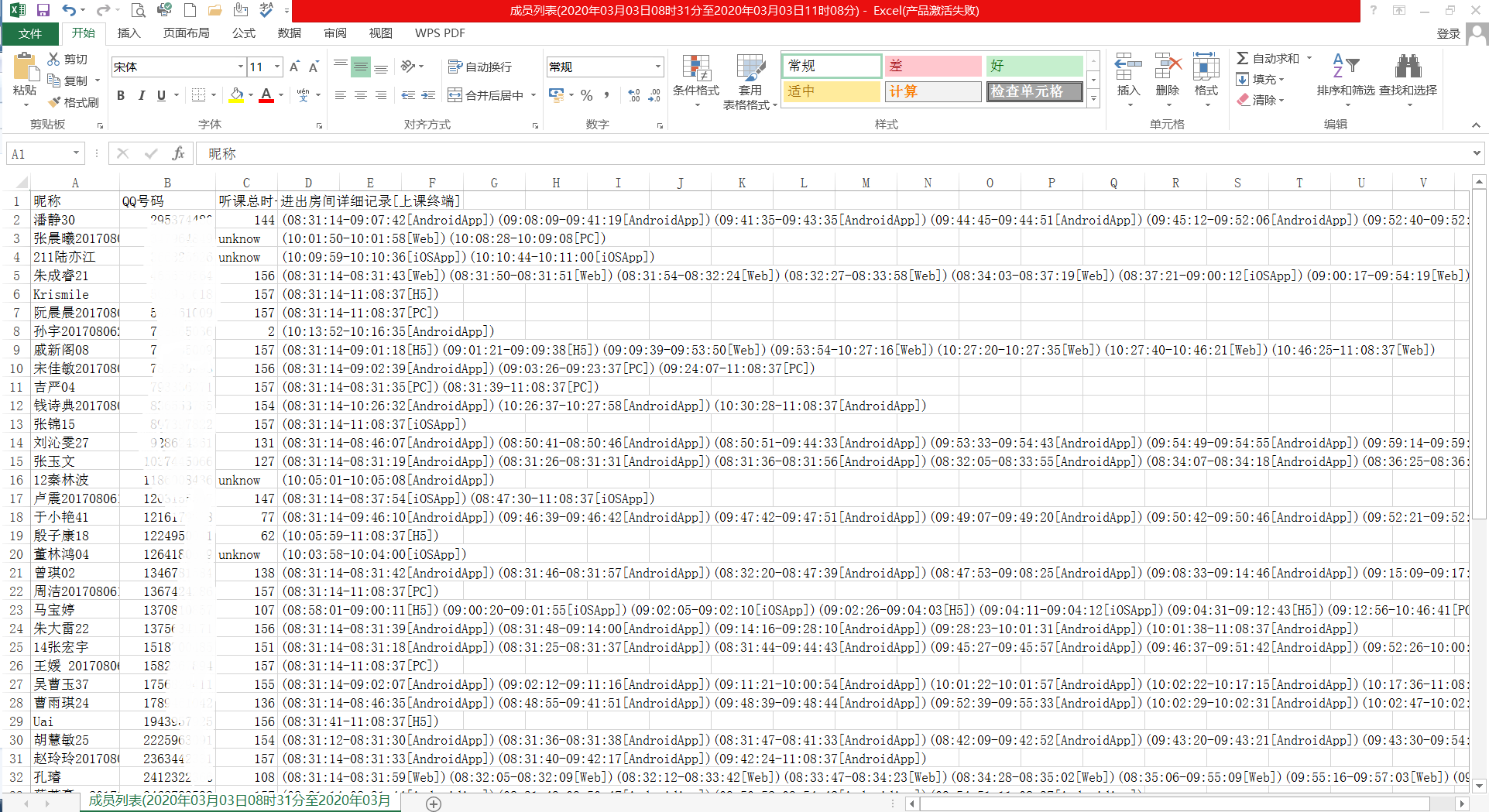Viewport: 1489px width, 812px height.
Task: Click the Format Painter brush icon
Action: [54, 102]
